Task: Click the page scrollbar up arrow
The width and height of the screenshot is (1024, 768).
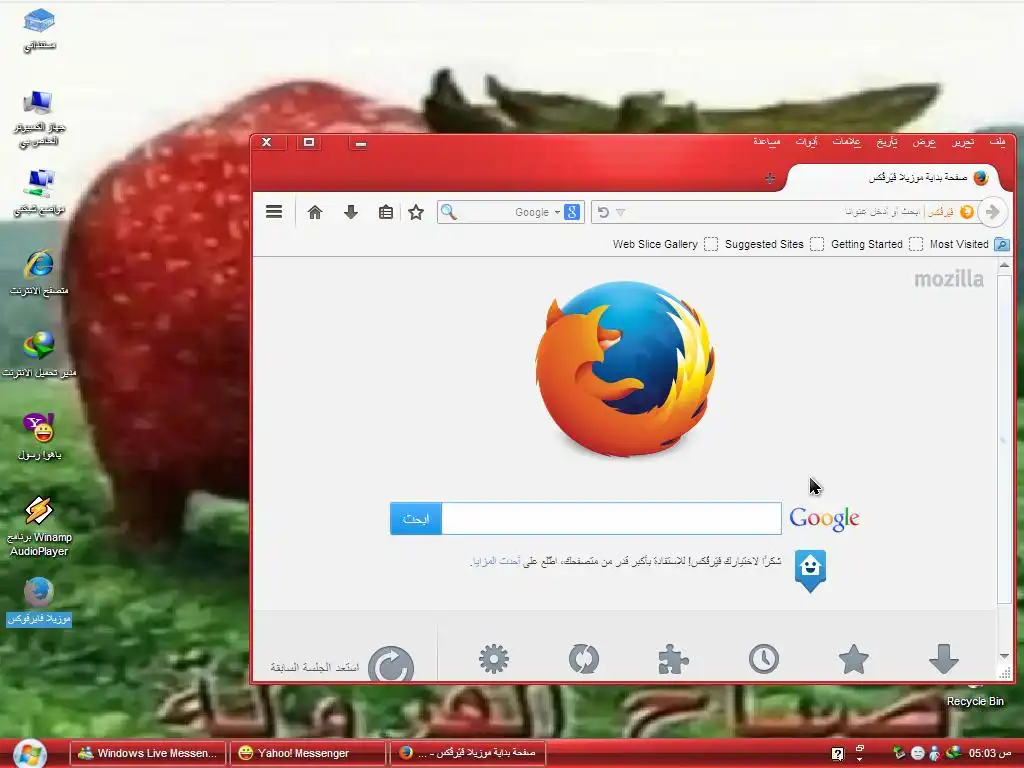Action: click(1004, 265)
